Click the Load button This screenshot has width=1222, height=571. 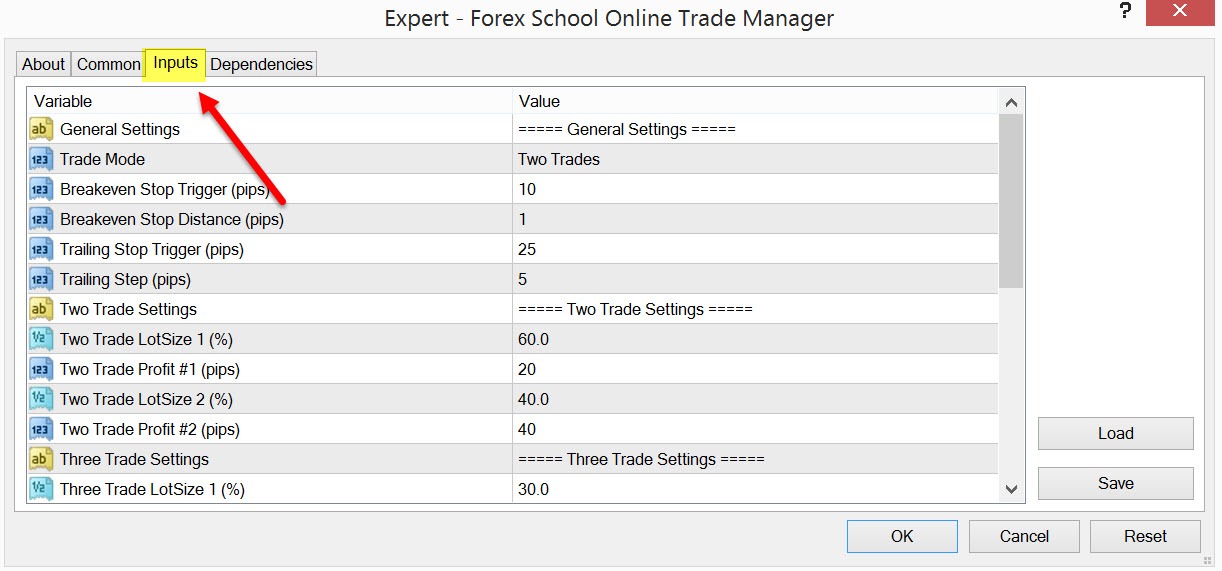coord(1115,433)
